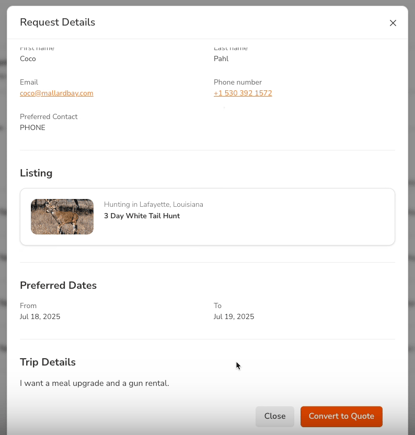Screen dimensions: 415x435
Task: Select the meal upgrade and gun rental note
Action: click(x=94, y=383)
